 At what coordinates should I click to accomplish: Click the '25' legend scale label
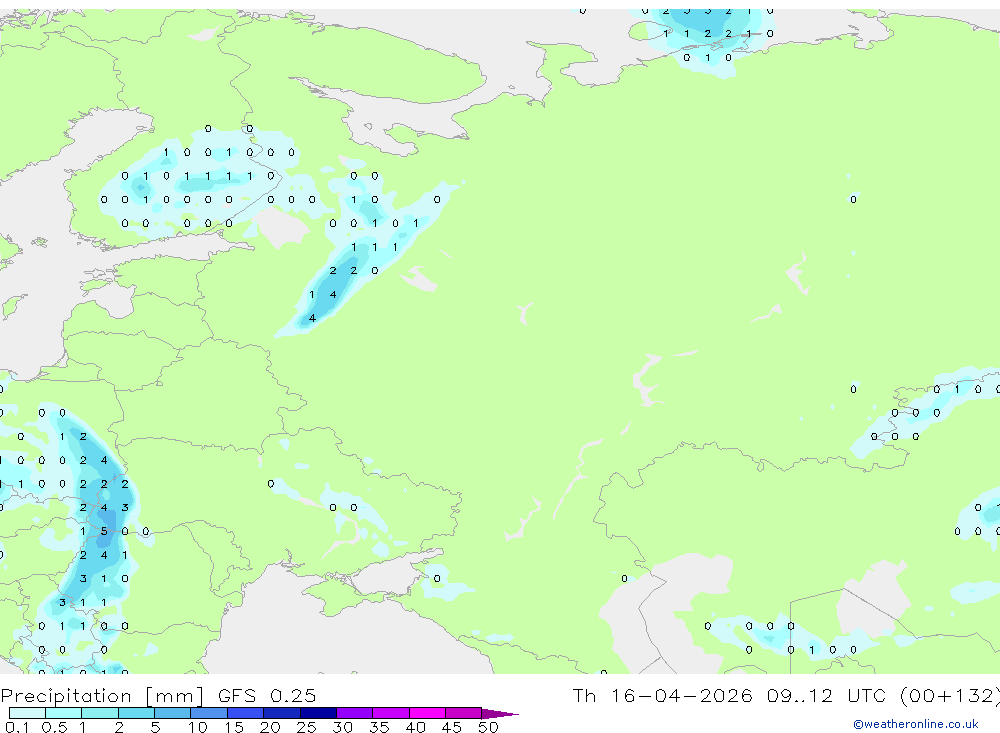click(x=306, y=727)
